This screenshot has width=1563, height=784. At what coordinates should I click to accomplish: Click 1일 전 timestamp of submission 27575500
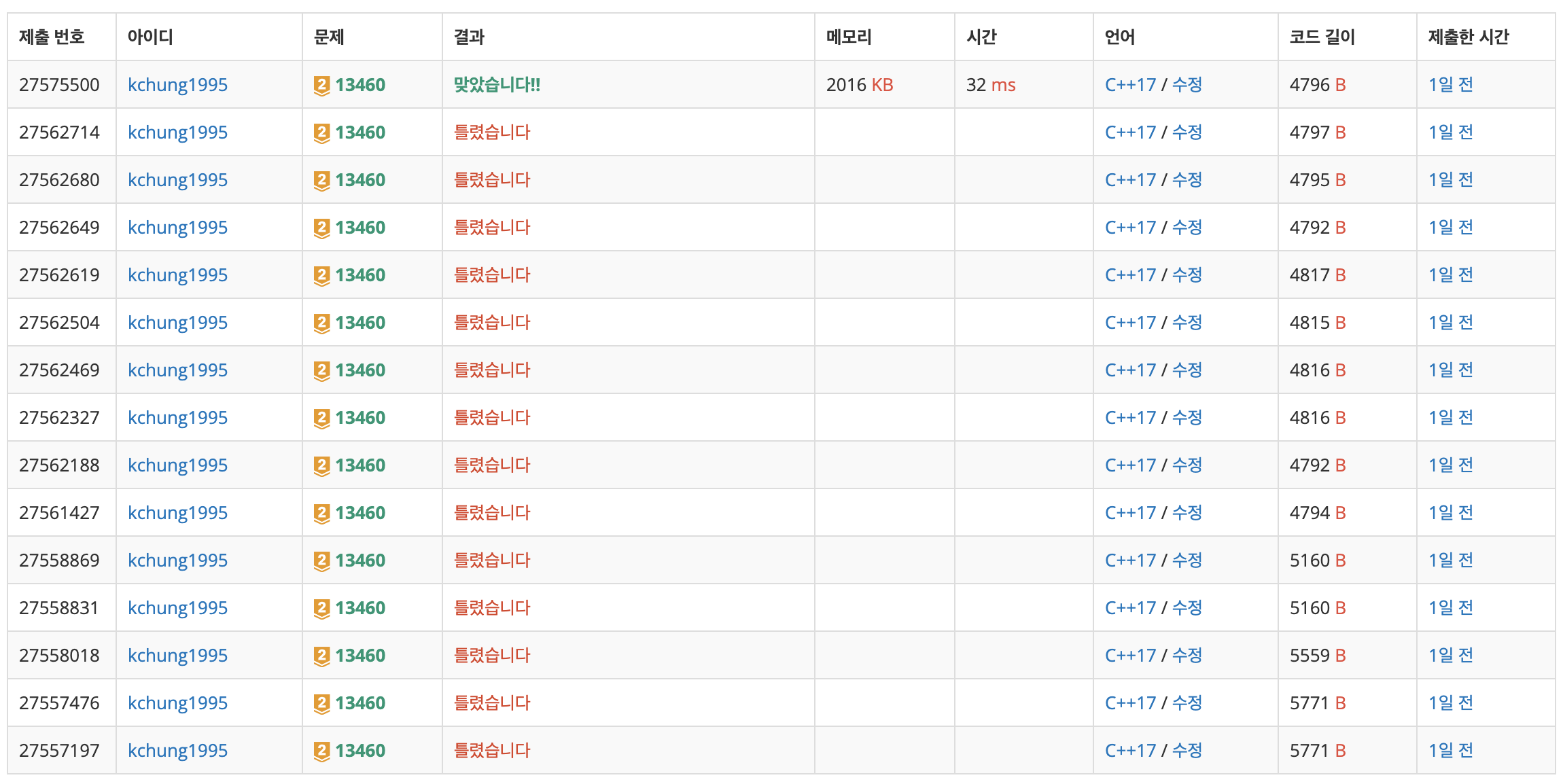(x=1450, y=85)
